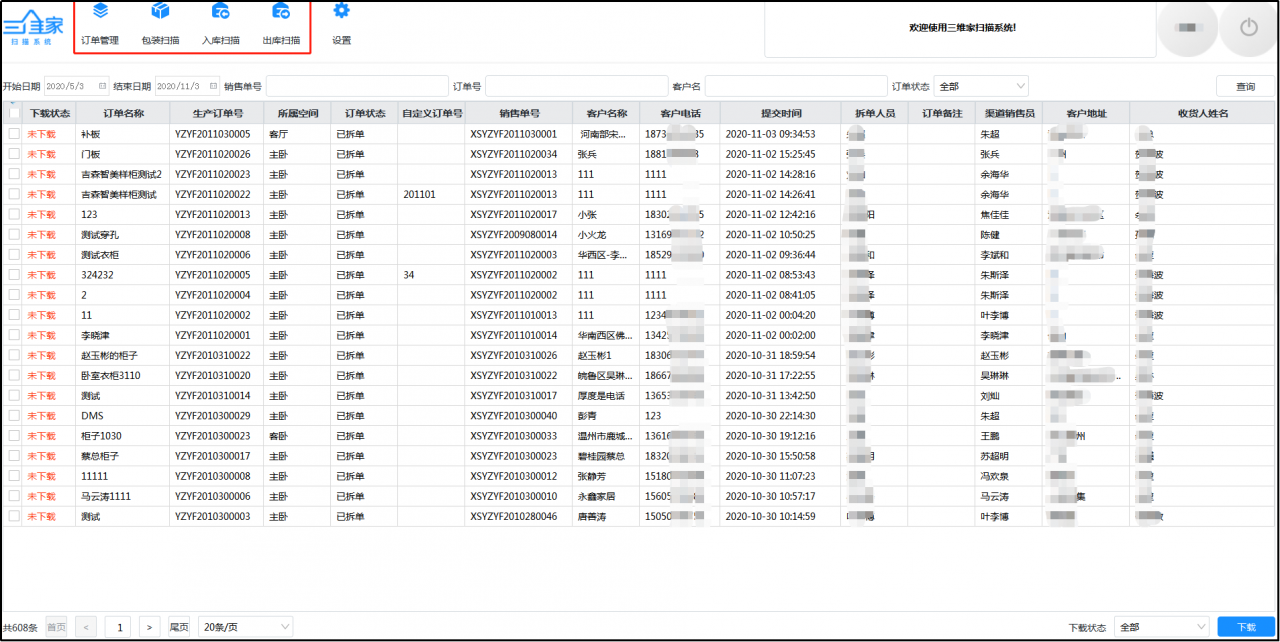Click the 客户名 search input
The height and width of the screenshot is (642, 1280).
pyautogui.click(x=796, y=87)
